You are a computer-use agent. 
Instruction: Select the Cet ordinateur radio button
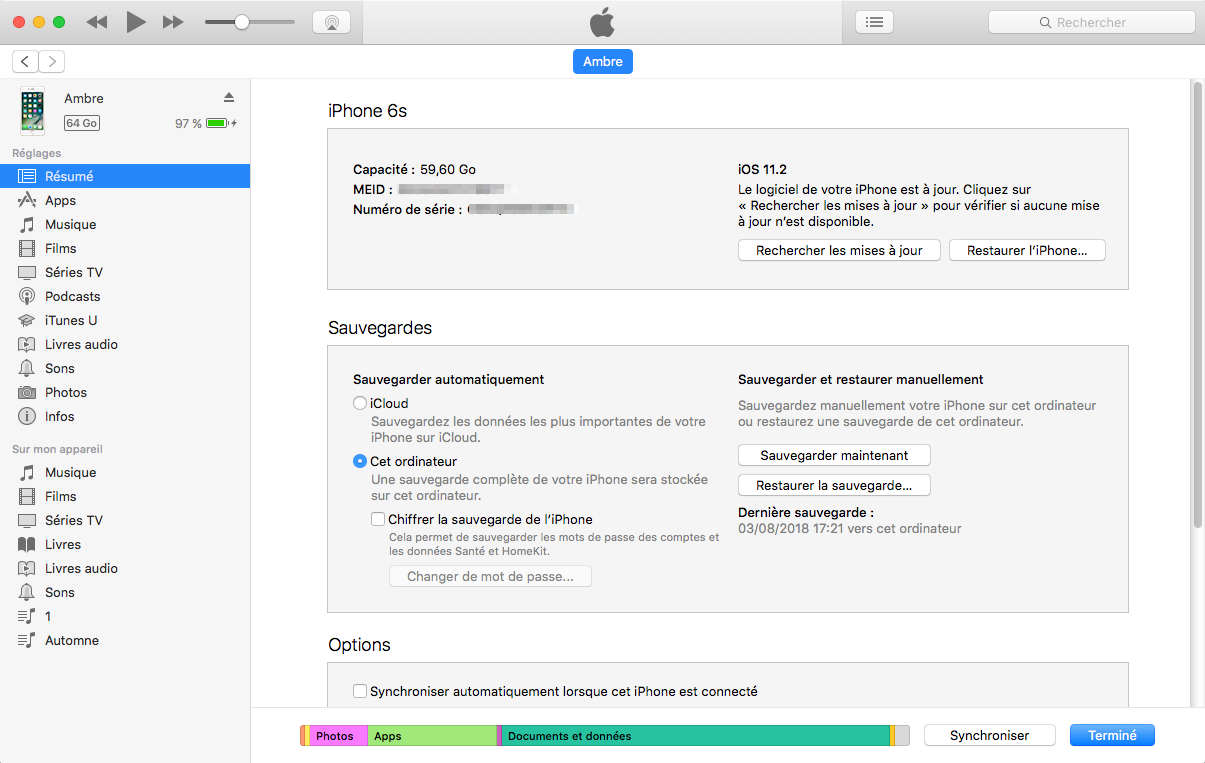click(x=360, y=461)
